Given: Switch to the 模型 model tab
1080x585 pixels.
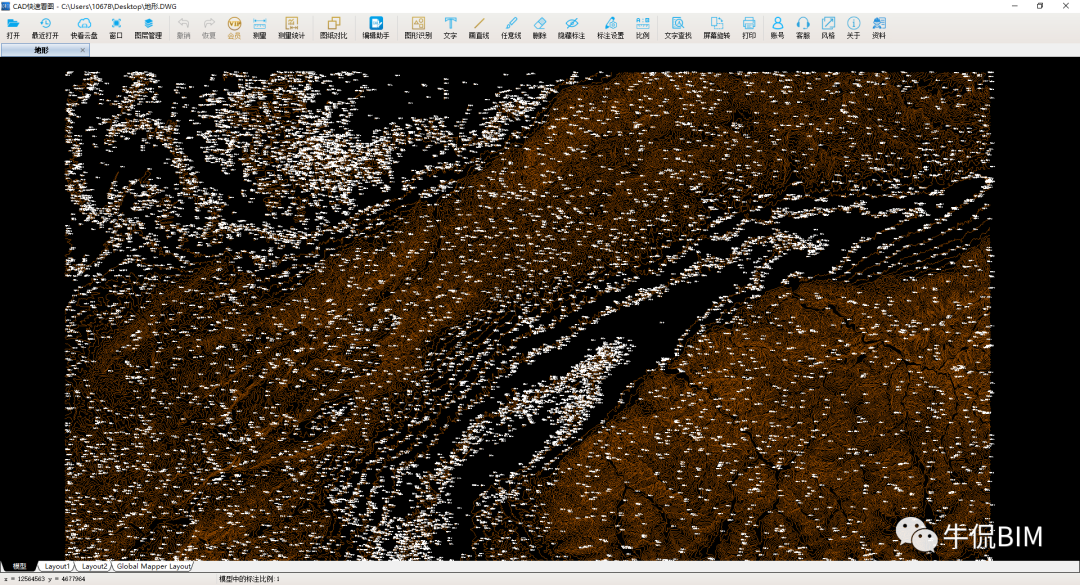Looking at the screenshot, I should point(19,566).
